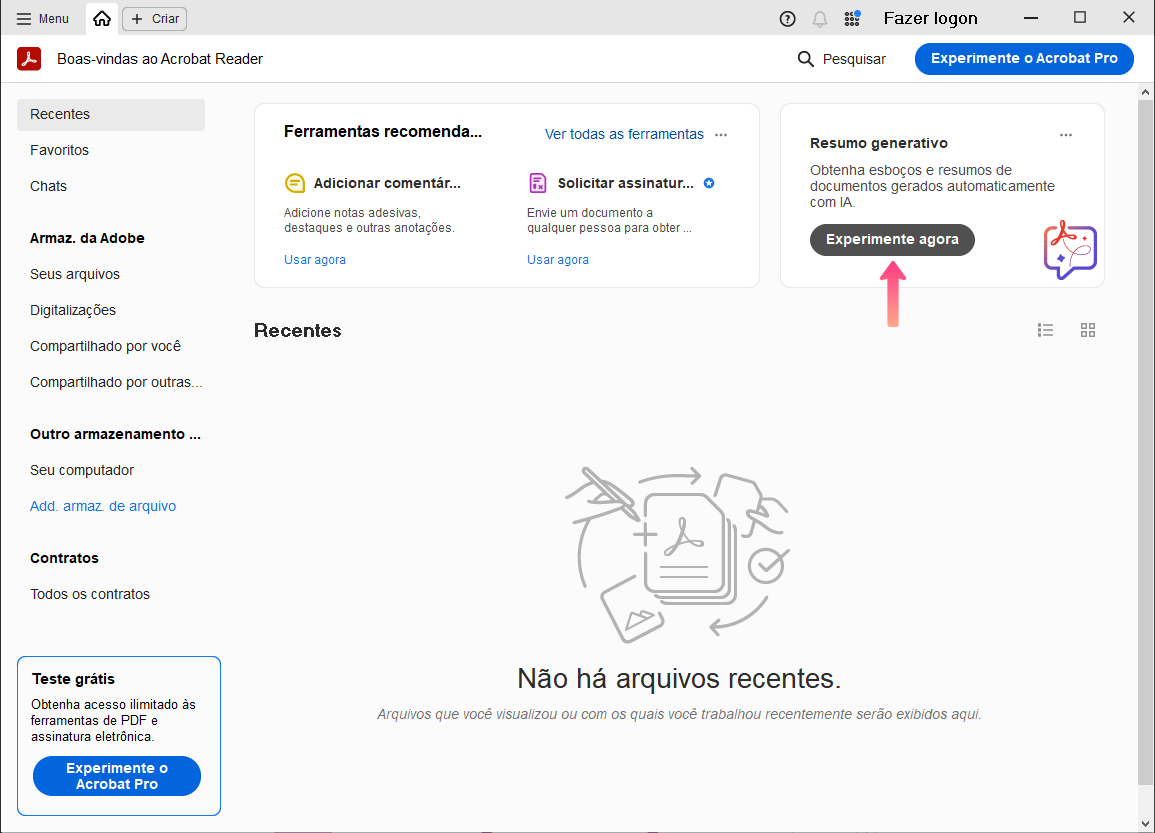Open the help question mark icon

pyautogui.click(x=787, y=19)
